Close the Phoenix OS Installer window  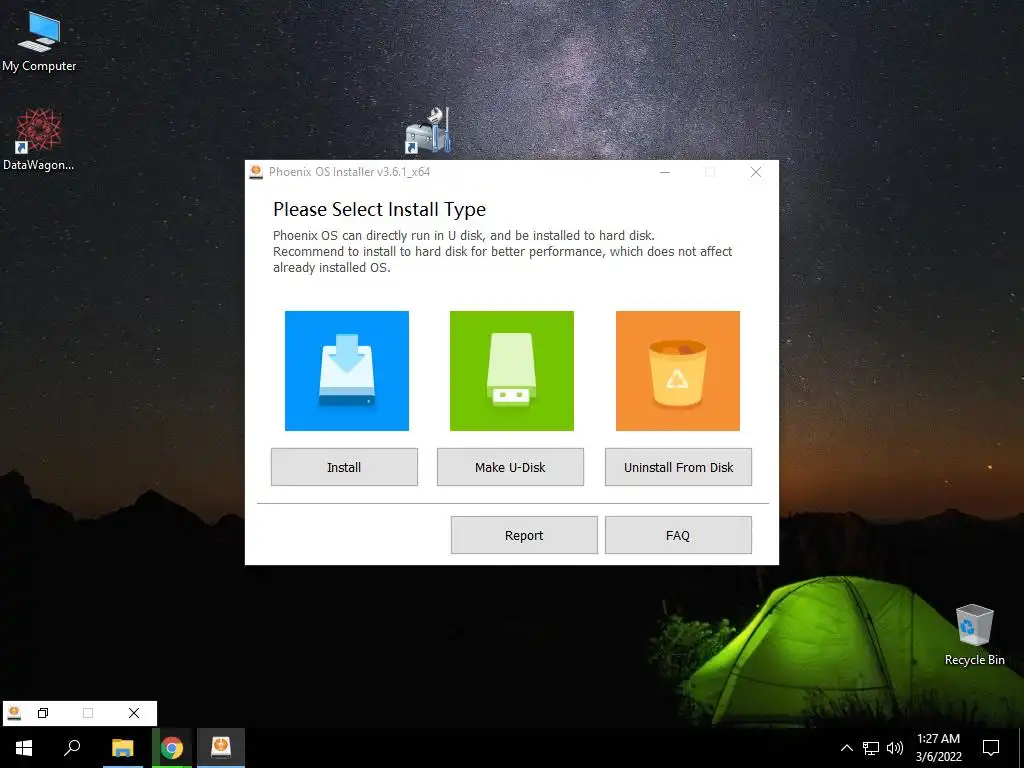point(756,172)
